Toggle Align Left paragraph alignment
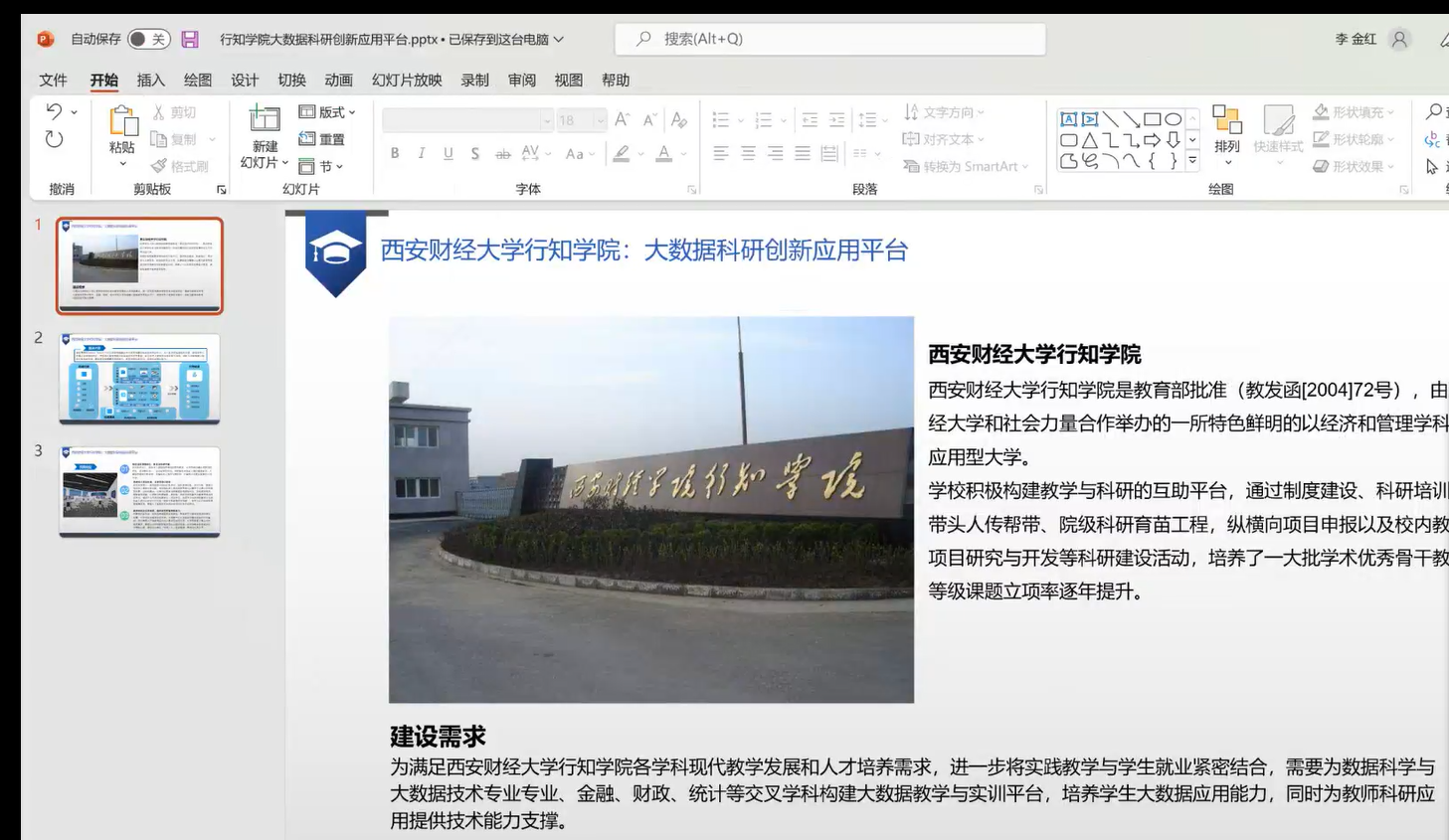This screenshot has width=1449, height=840. pos(721,153)
